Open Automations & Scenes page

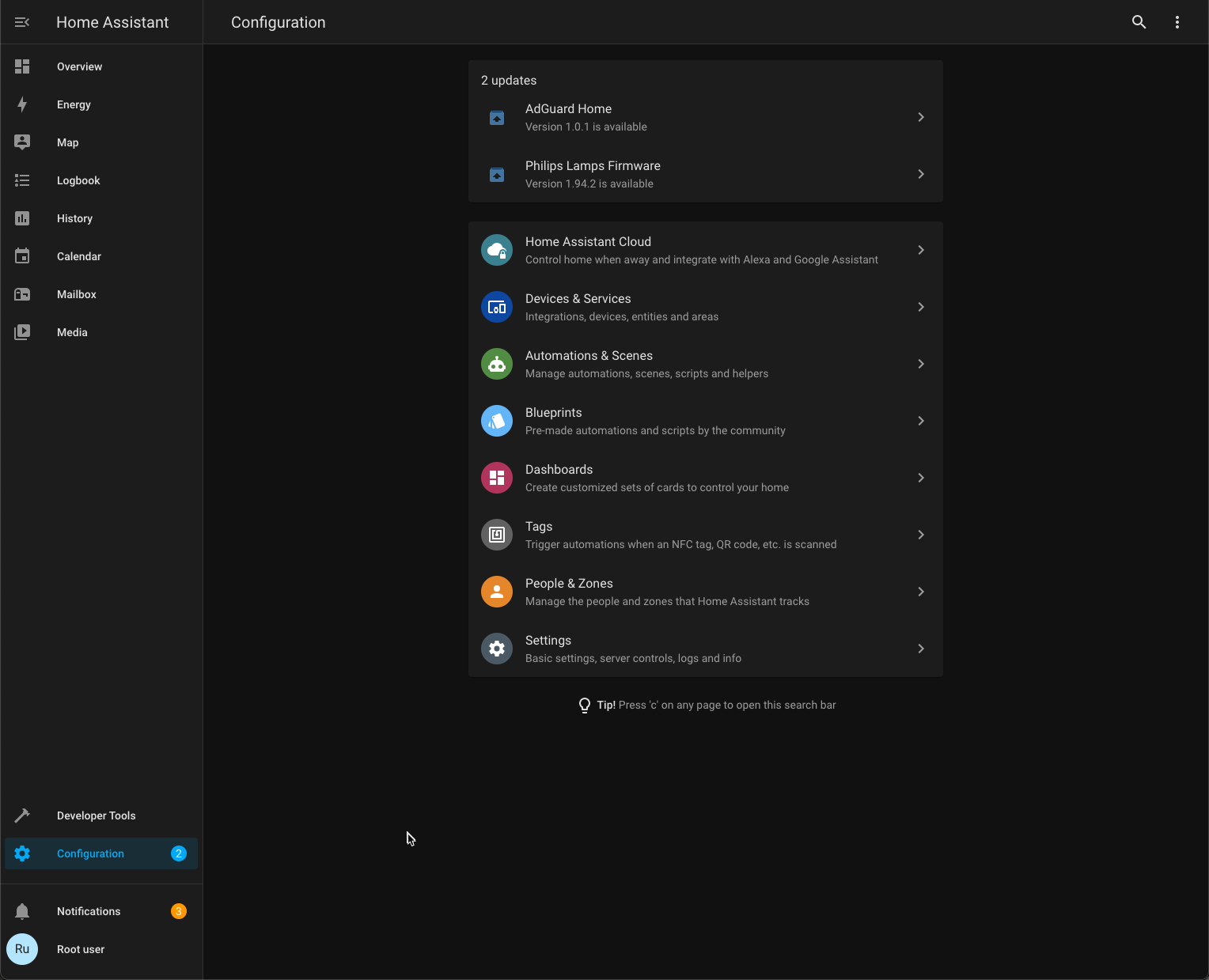[706, 364]
